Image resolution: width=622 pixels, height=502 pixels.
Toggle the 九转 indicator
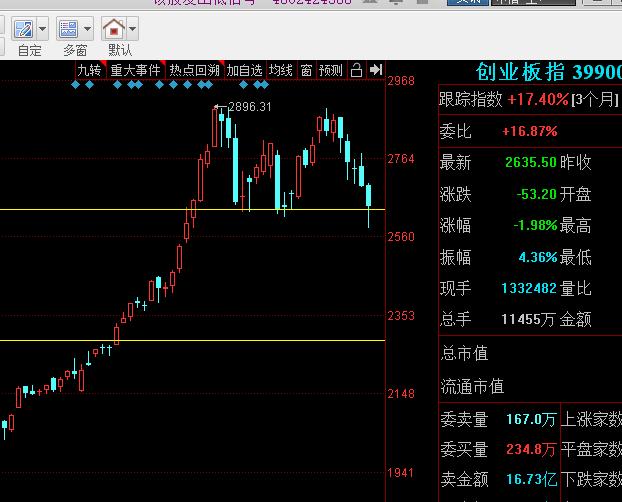click(90, 70)
